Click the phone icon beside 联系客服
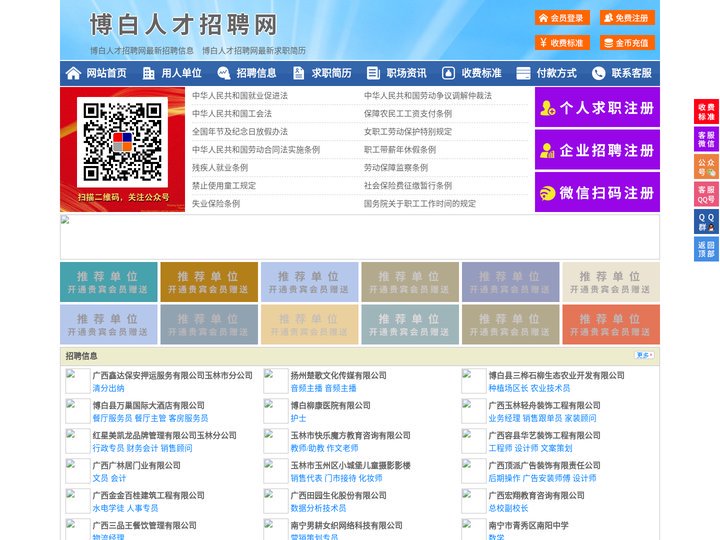 pyautogui.click(x=598, y=73)
